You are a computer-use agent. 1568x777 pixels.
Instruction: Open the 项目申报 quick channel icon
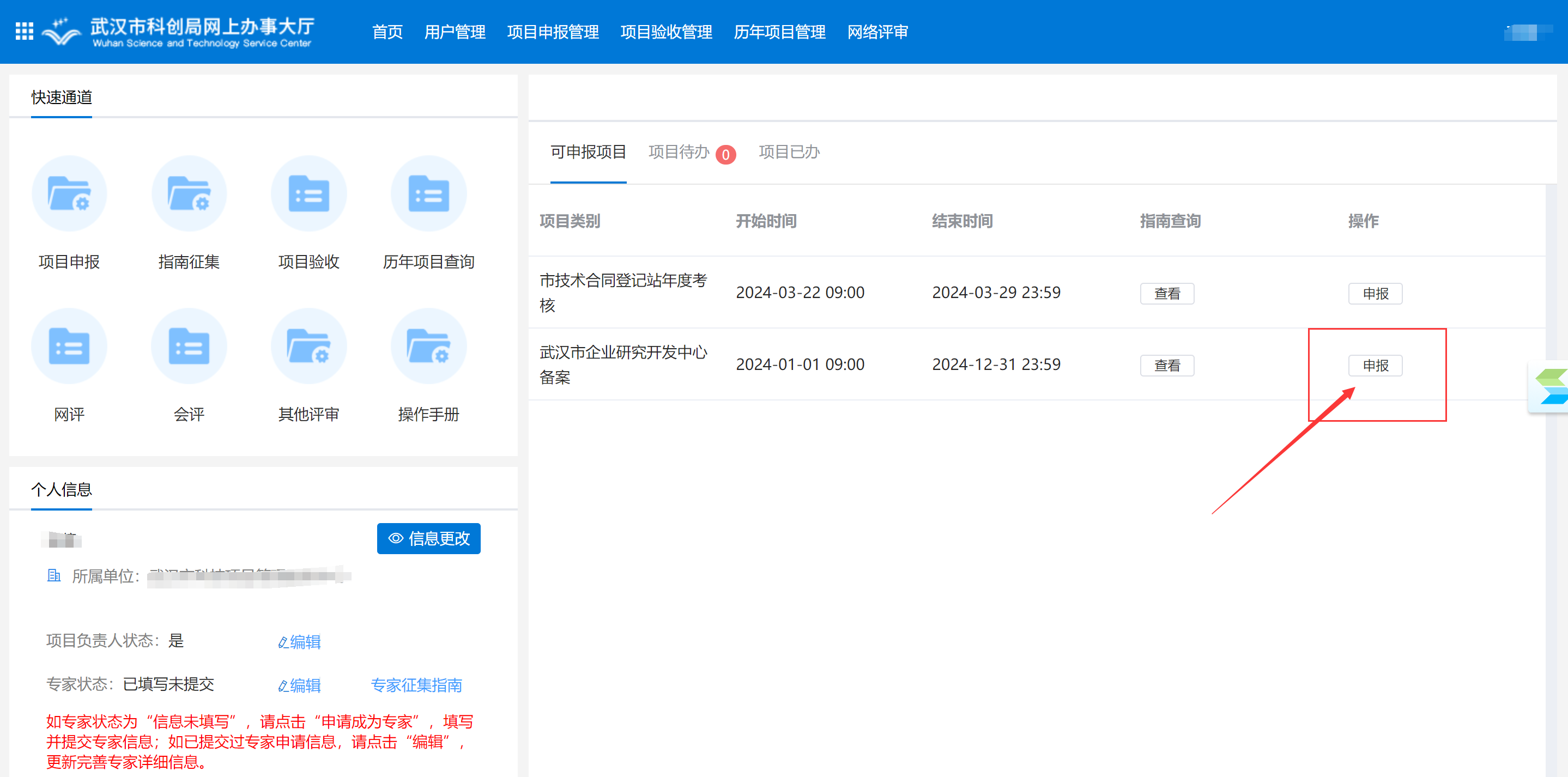(x=69, y=193)
